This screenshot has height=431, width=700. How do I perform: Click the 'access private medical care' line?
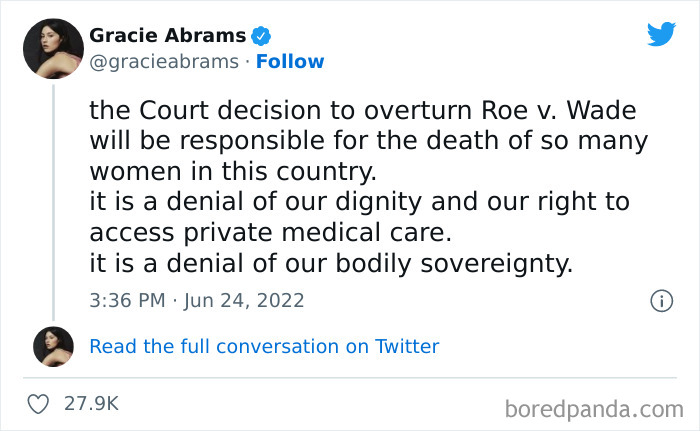click(271, 233)
